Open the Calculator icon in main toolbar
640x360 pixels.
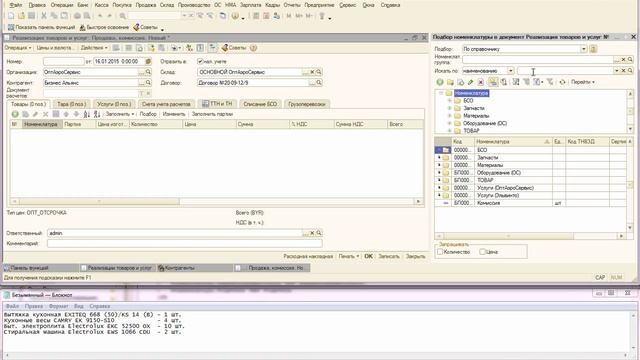256,16
